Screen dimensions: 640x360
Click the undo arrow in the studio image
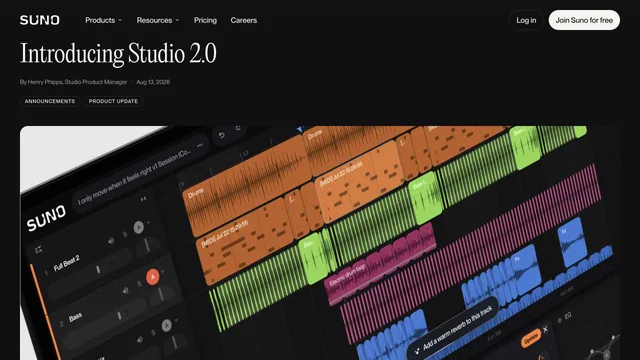point(222,135)
